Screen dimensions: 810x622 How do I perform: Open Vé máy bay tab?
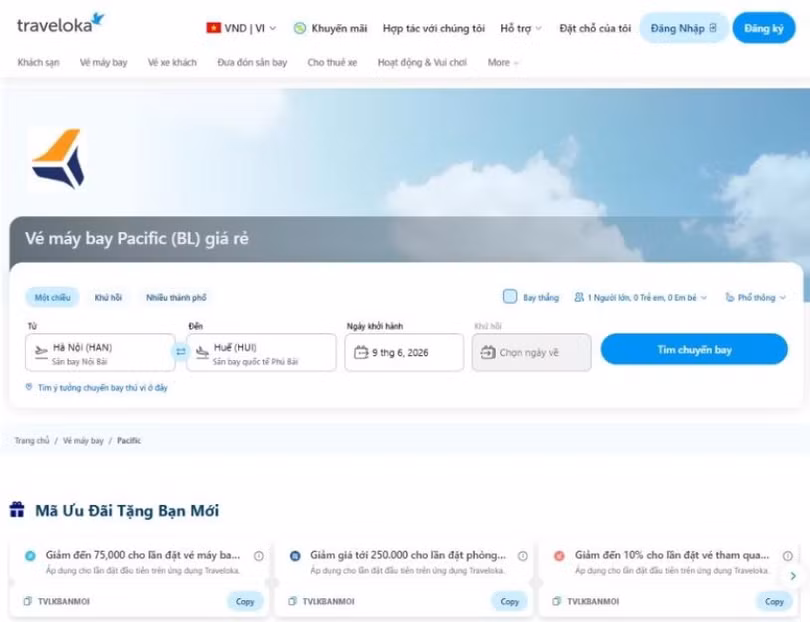[103, 63]
